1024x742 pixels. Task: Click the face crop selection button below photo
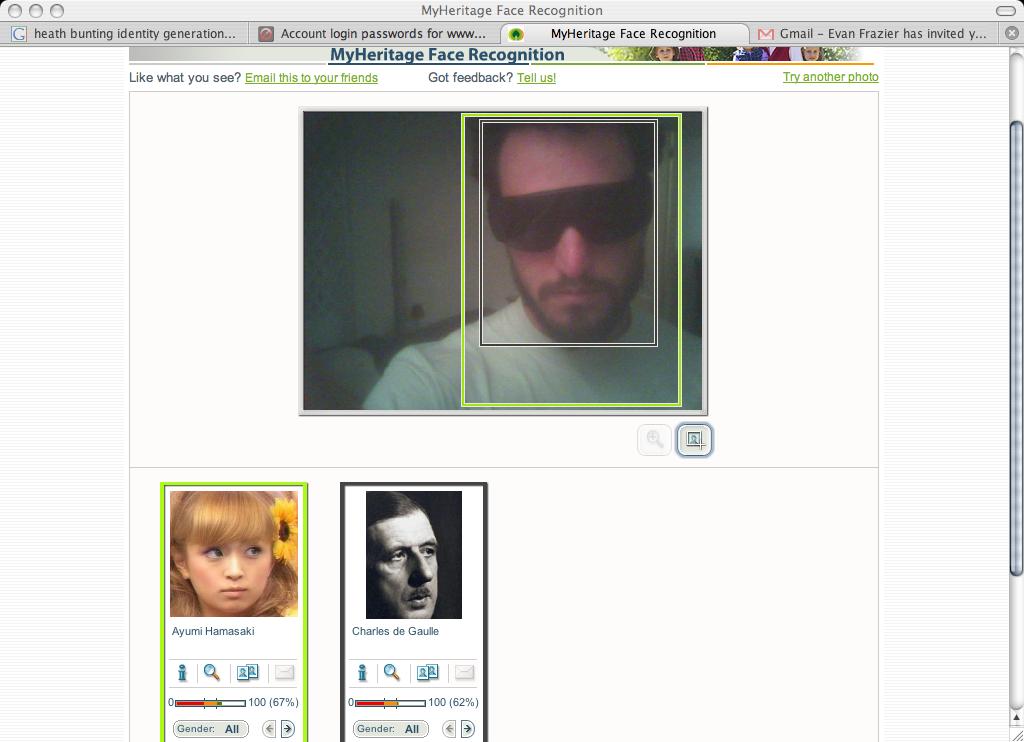tap(694, 440)
